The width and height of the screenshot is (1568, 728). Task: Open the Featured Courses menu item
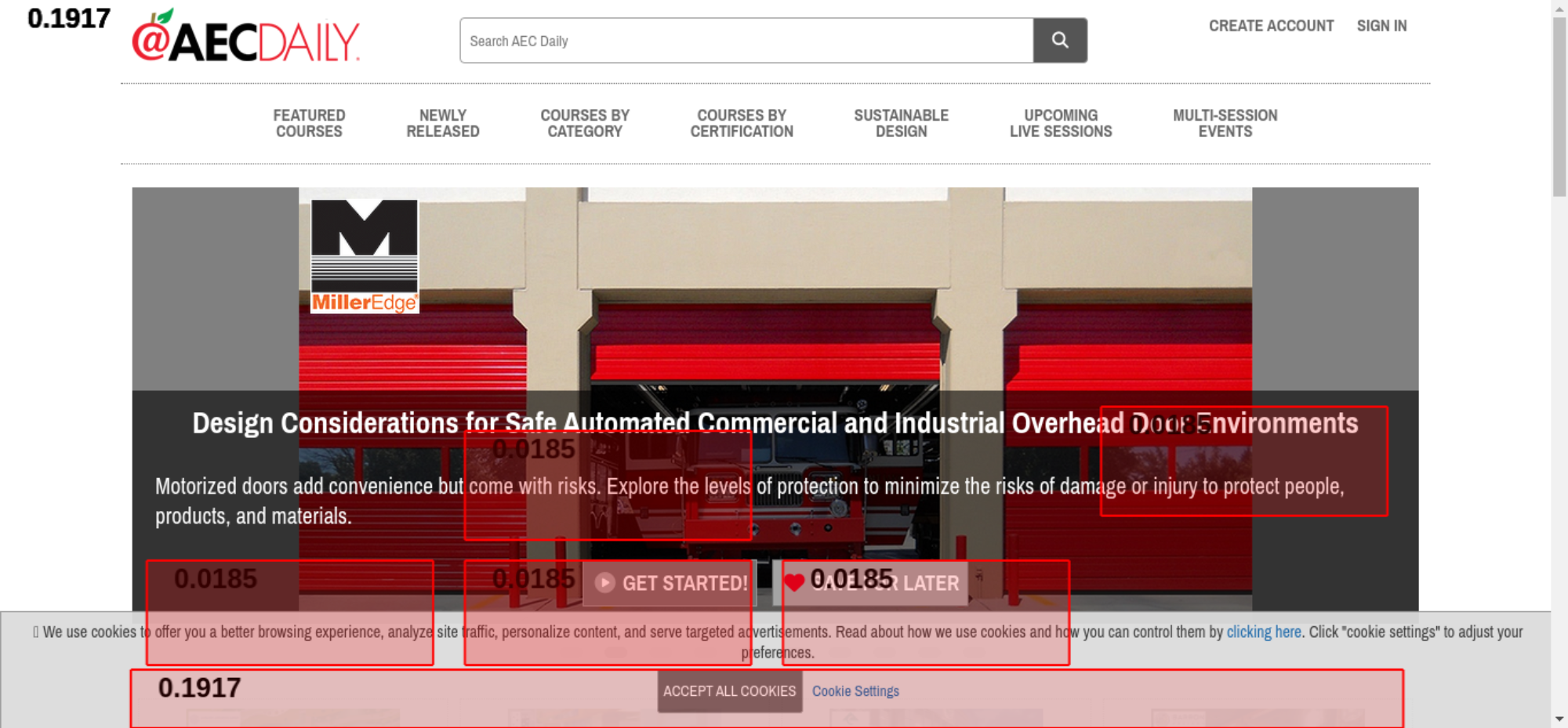point(309,124)
